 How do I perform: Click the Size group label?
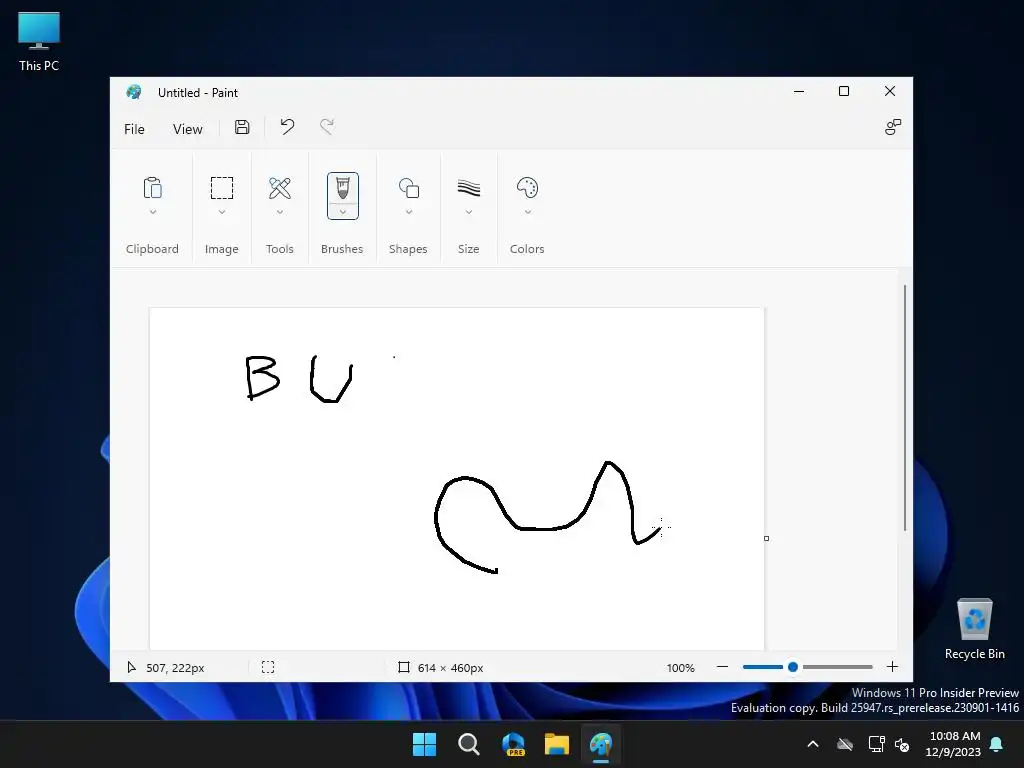[468, 249]
